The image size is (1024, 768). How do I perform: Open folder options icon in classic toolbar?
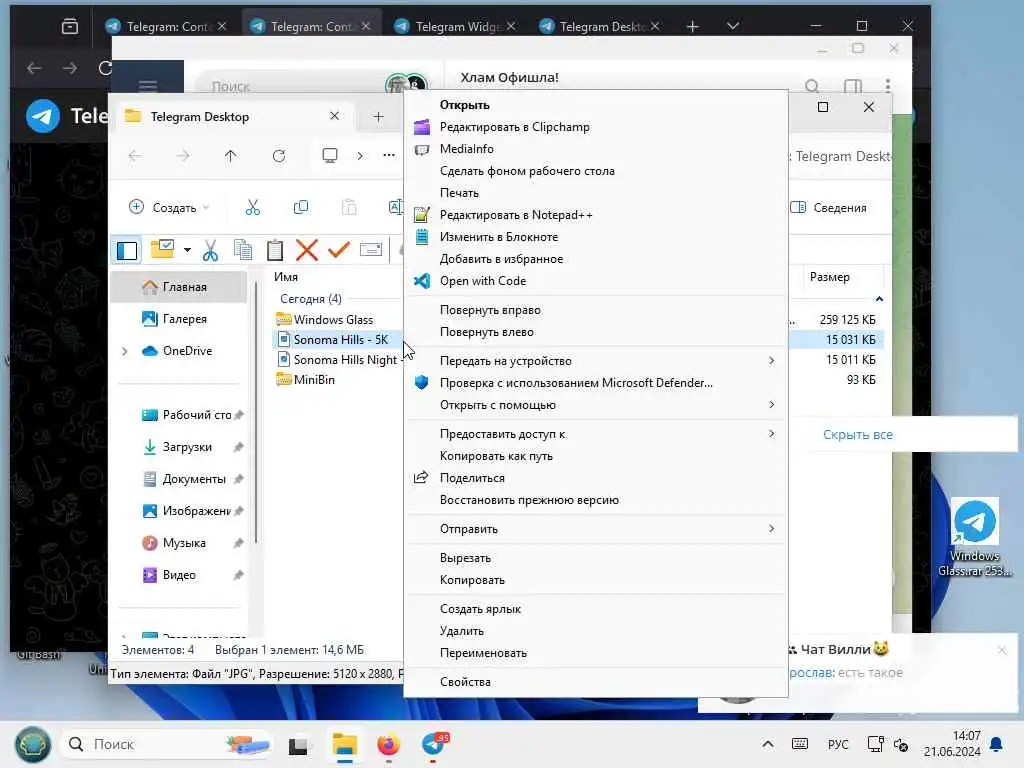[x=162, y=249]
